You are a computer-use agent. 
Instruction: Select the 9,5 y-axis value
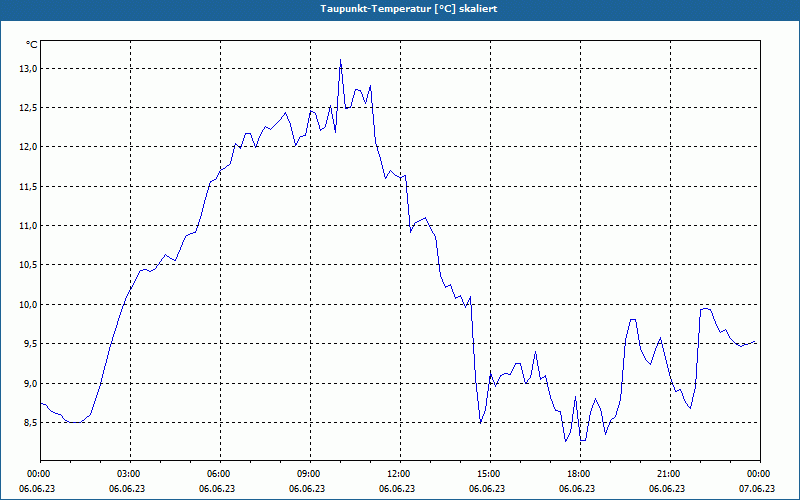click(31, 344)
